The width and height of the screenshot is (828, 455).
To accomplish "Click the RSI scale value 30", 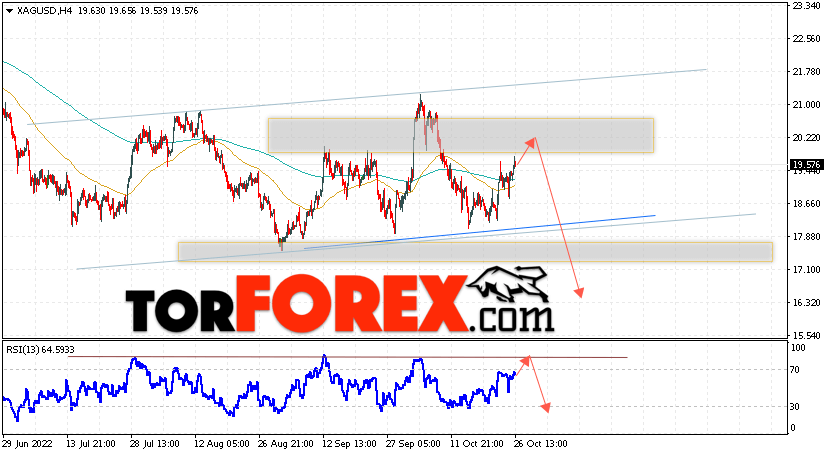I will click(796, 406).
